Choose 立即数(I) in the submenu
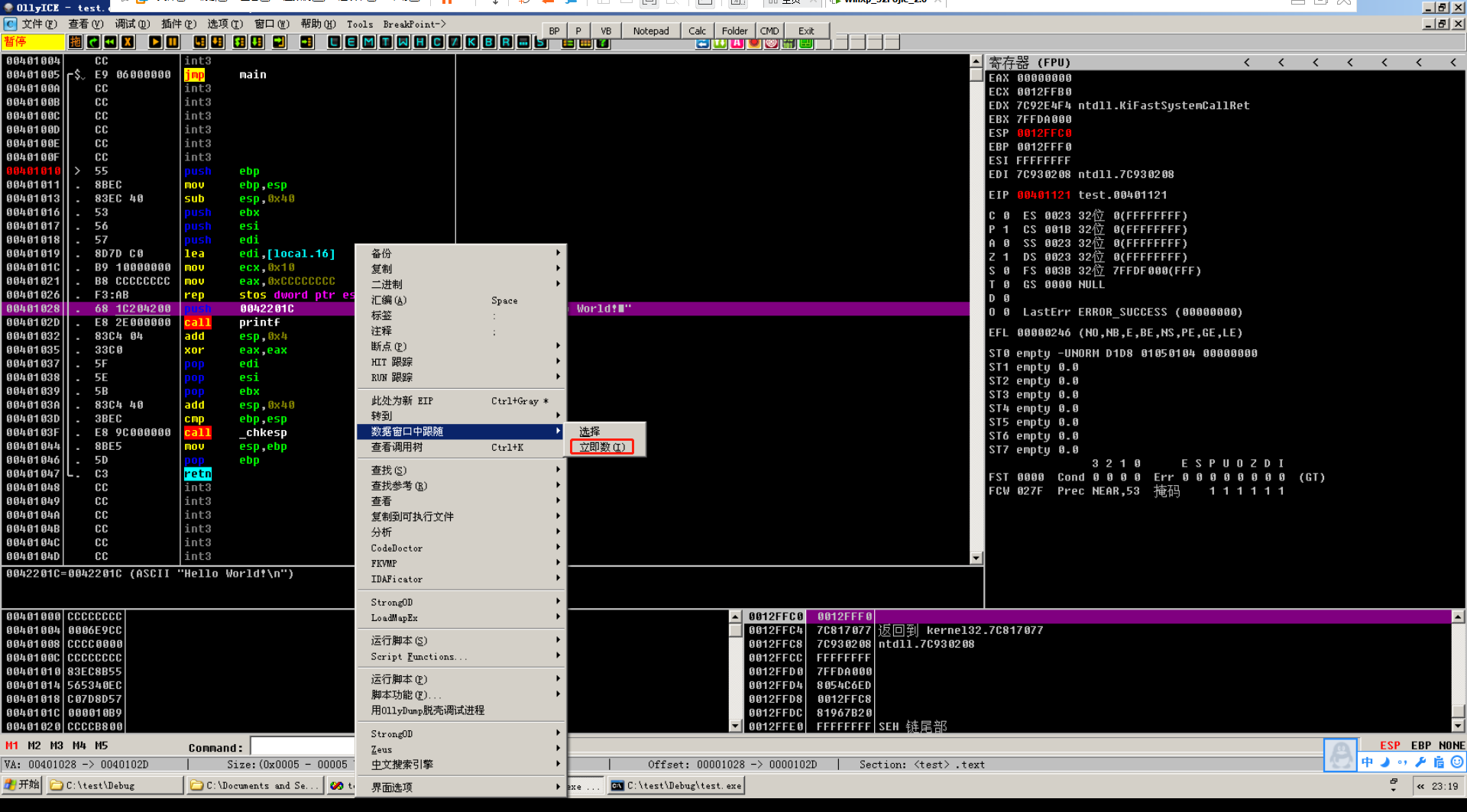 coord(602,447)
